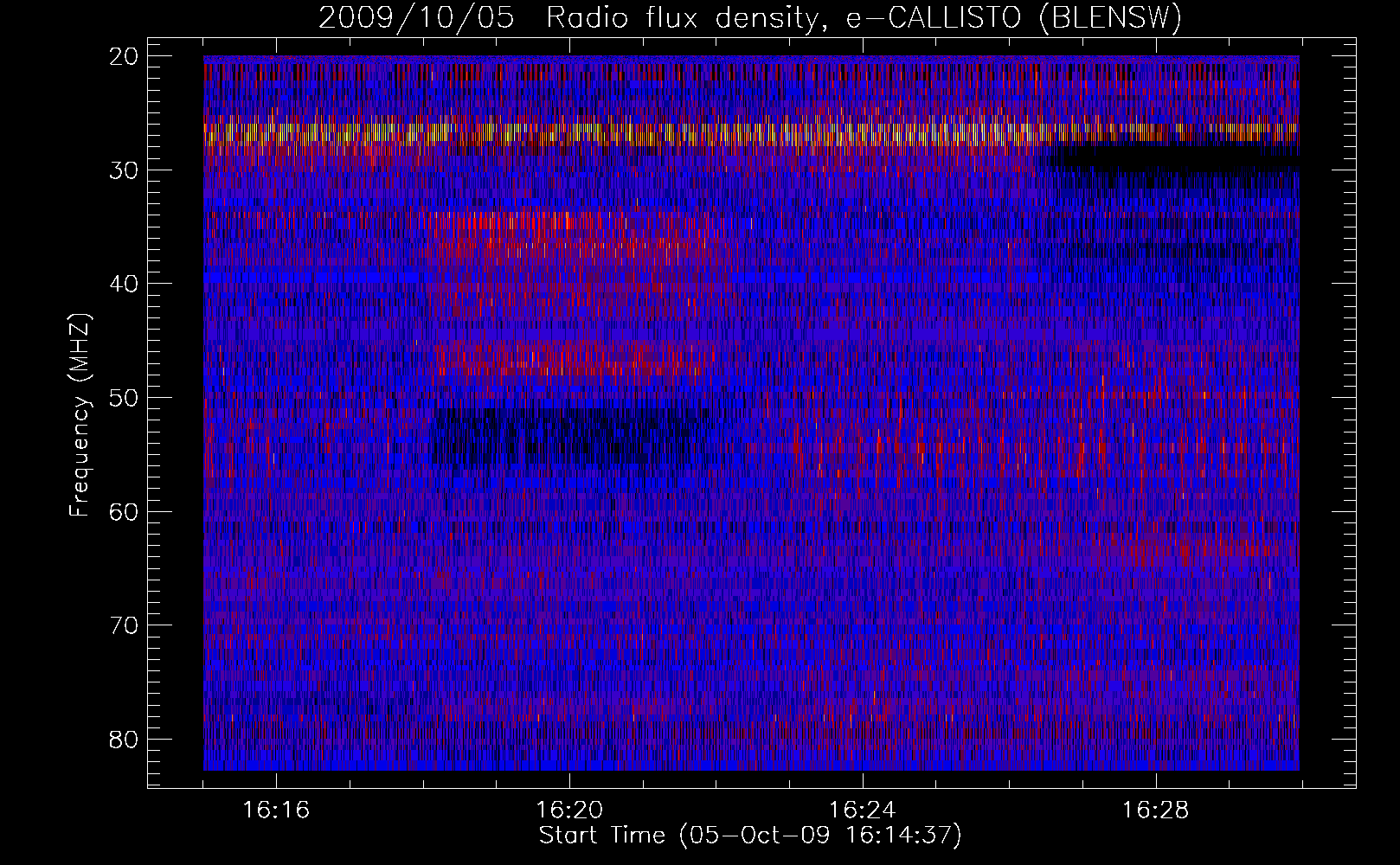The height and width of the screenshot is (865, 1400).
Task: Click the 40 MHz frequency tick label
Action: (124, 284)
